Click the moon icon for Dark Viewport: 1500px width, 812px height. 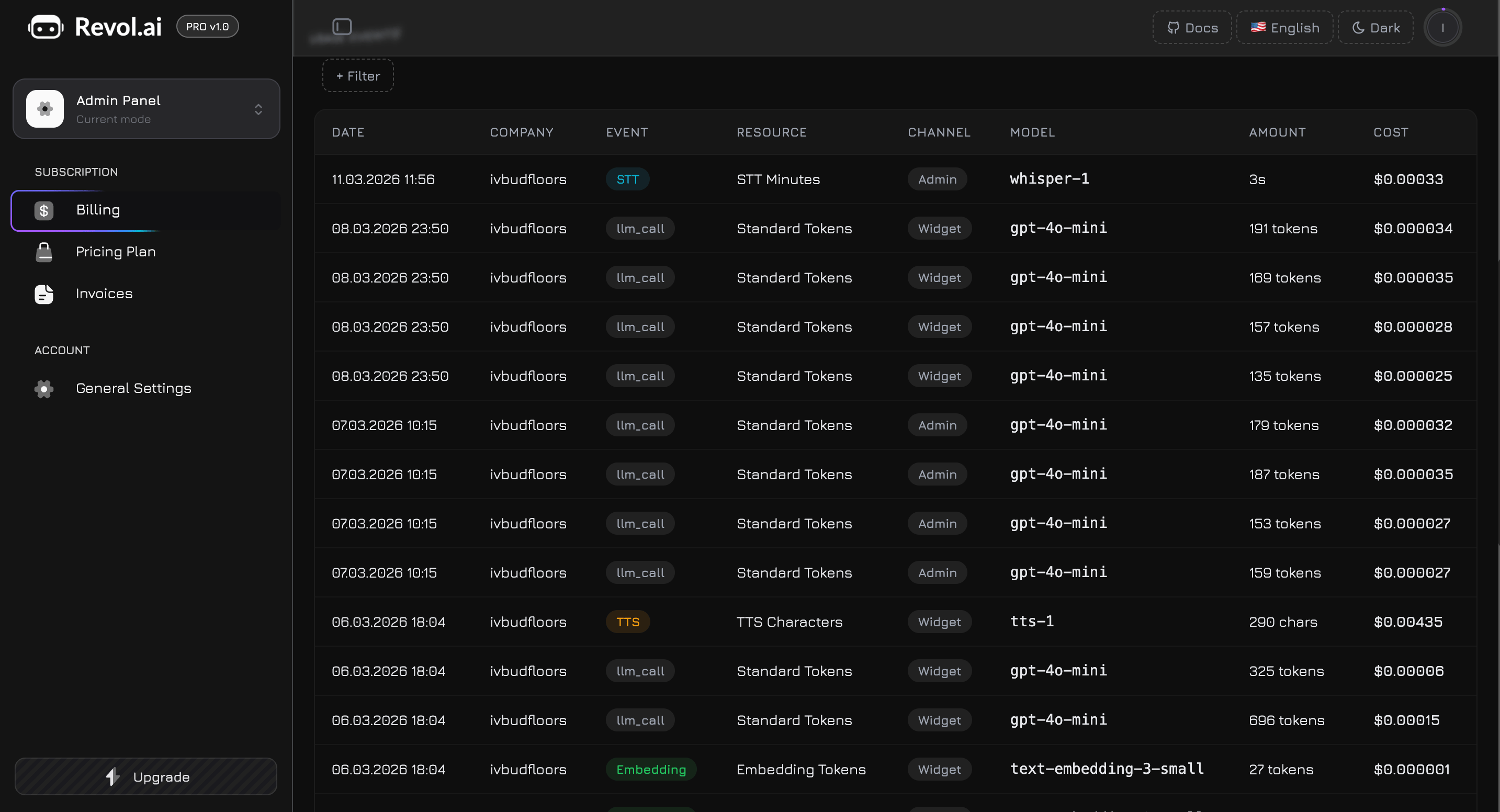click(x=1358, y=27)
